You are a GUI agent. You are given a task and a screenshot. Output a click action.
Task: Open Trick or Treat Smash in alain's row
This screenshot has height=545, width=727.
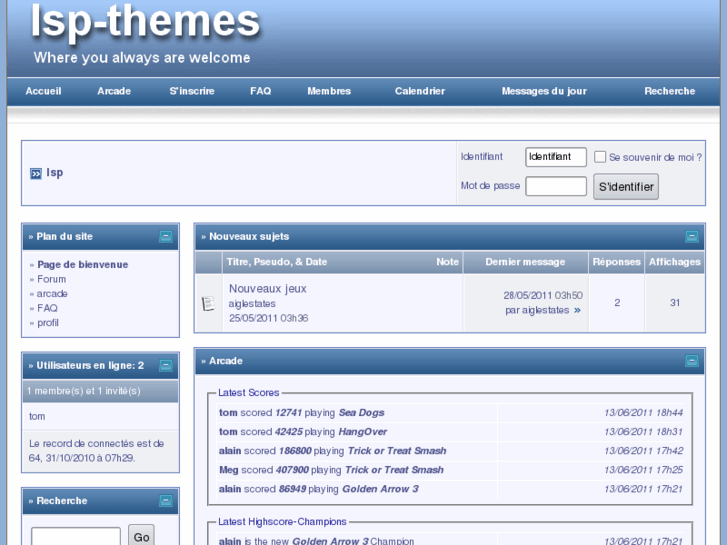(397, 451)
